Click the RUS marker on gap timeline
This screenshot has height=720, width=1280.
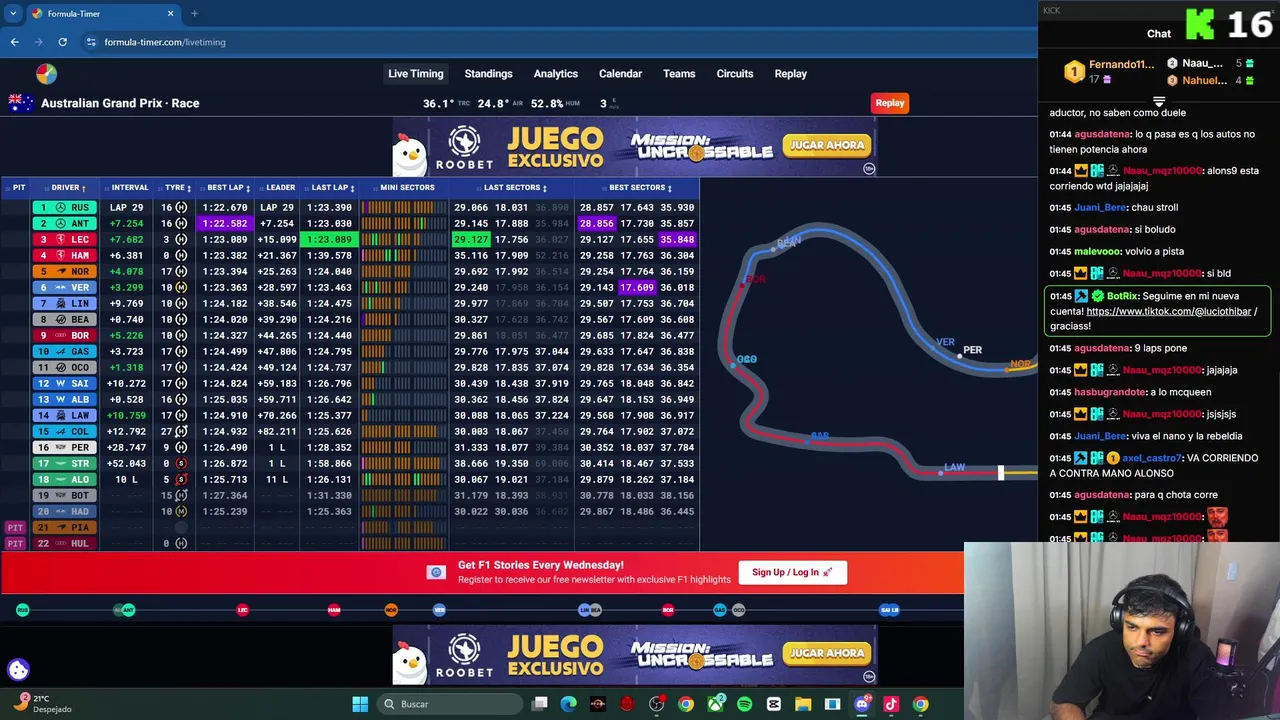coord(22,610)
